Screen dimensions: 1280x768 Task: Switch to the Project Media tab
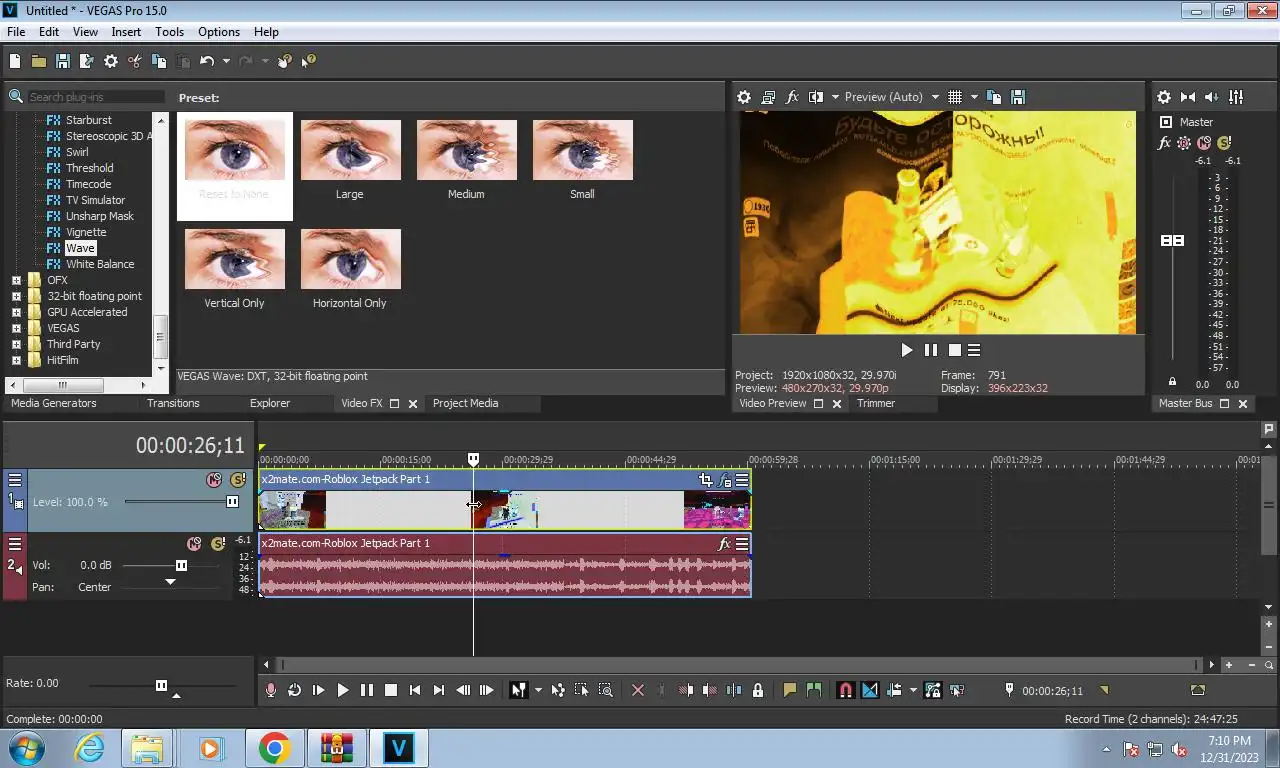[465, 403]
